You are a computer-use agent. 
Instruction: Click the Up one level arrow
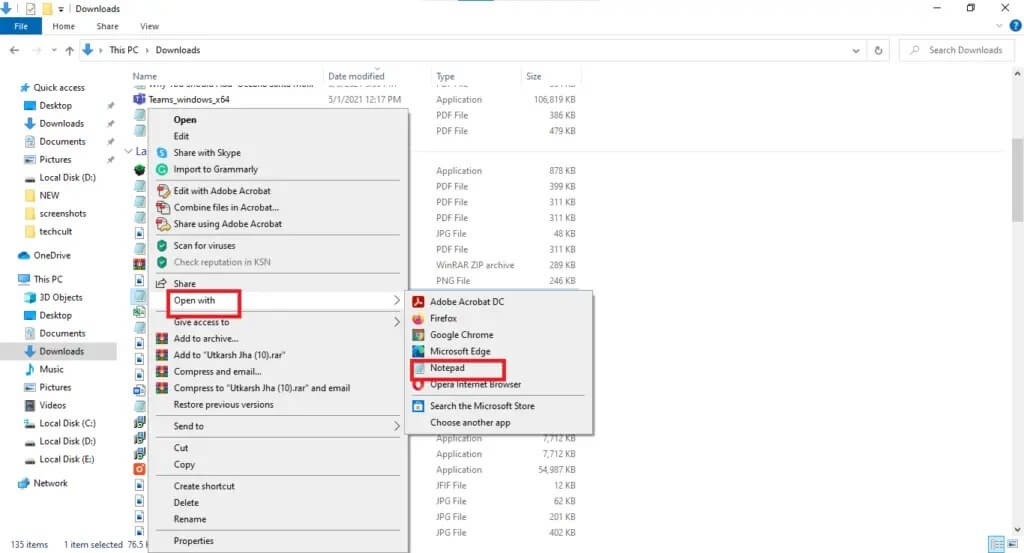[x=69, y=50]
